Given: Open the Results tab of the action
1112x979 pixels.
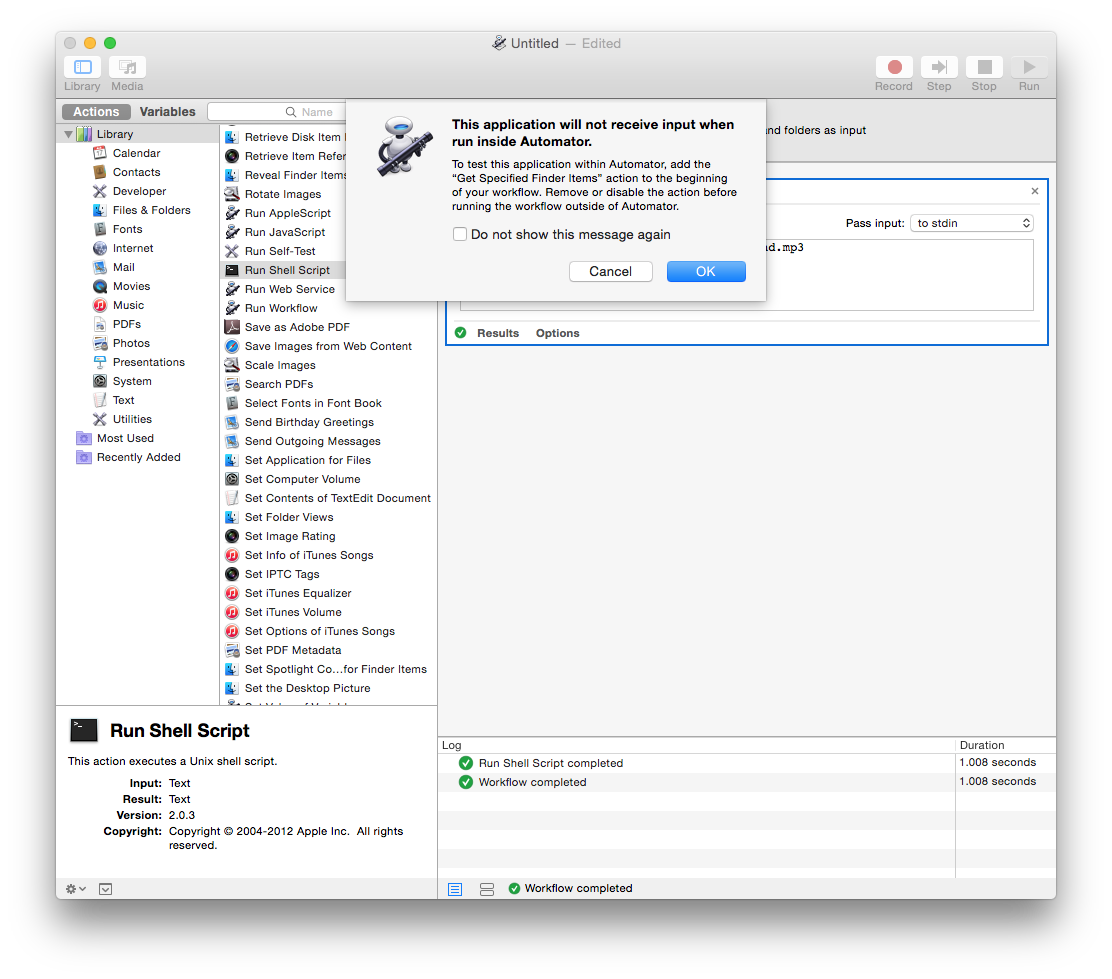Looking at the screenshot, I should tap(498, 333).
